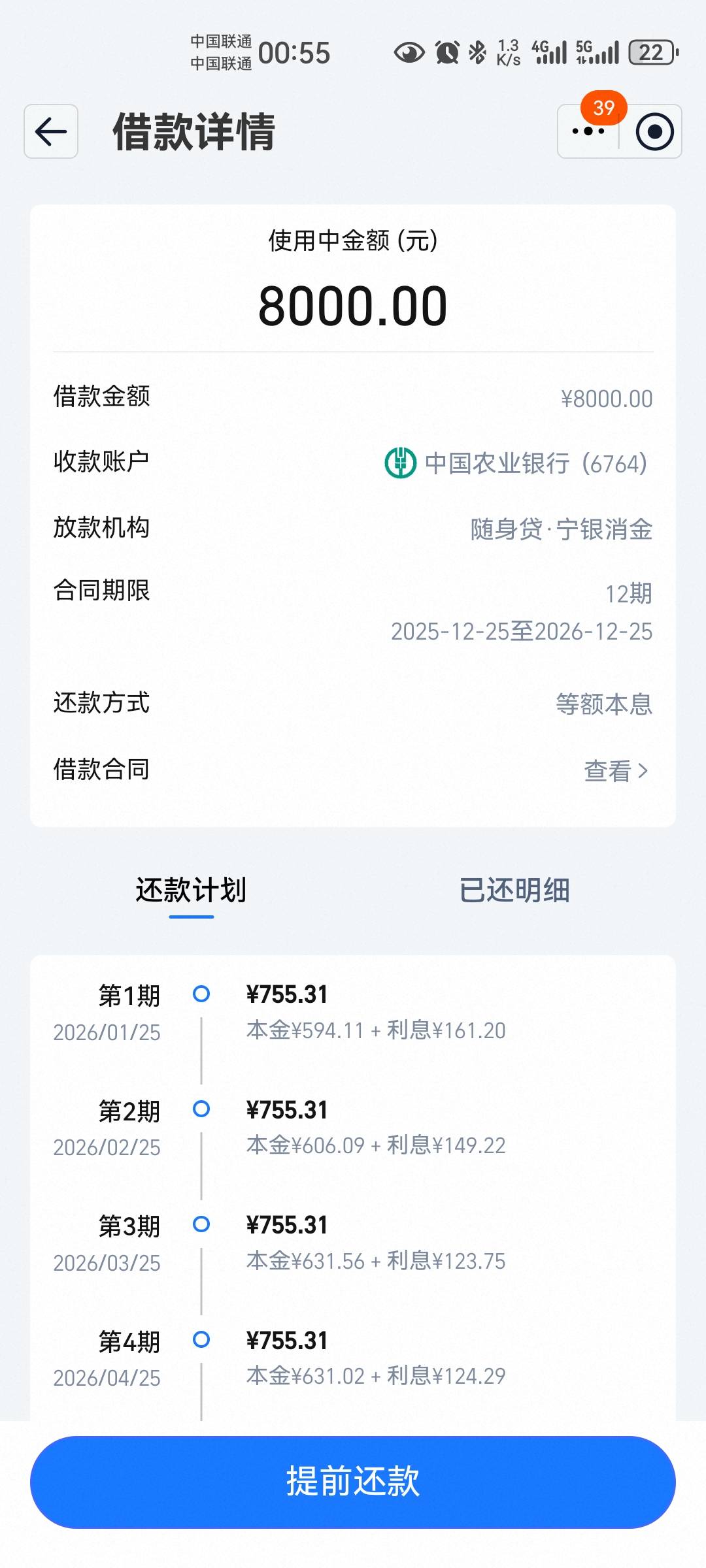Viewport: 706px width, 1568px height.
Task: Tap the back arrow icon
Action: (51, 131)
